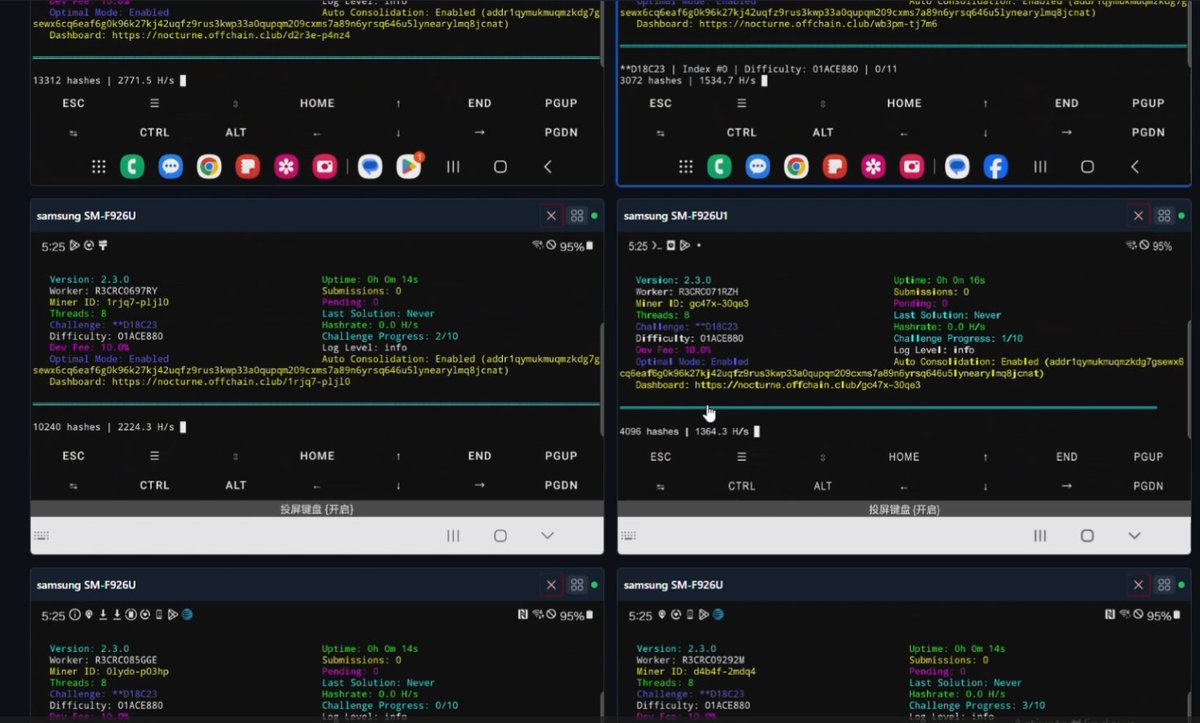Toggle the ALT key in the R3CRC0697RY terminal
The height and width of the screenshot is (723, 1200).
pyautogui.click(x=236, y=485)
